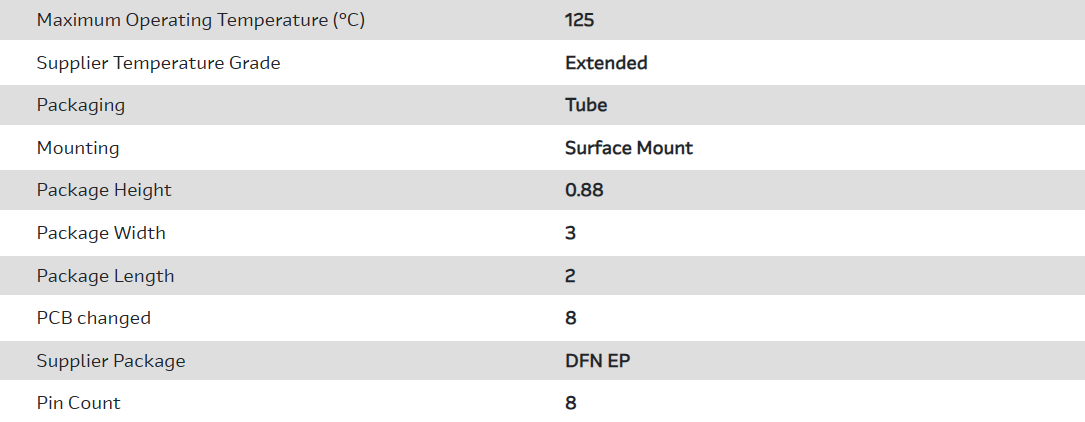1085x422 pixels.
Task: Click the Pin Count label
Action: (78, 403)
